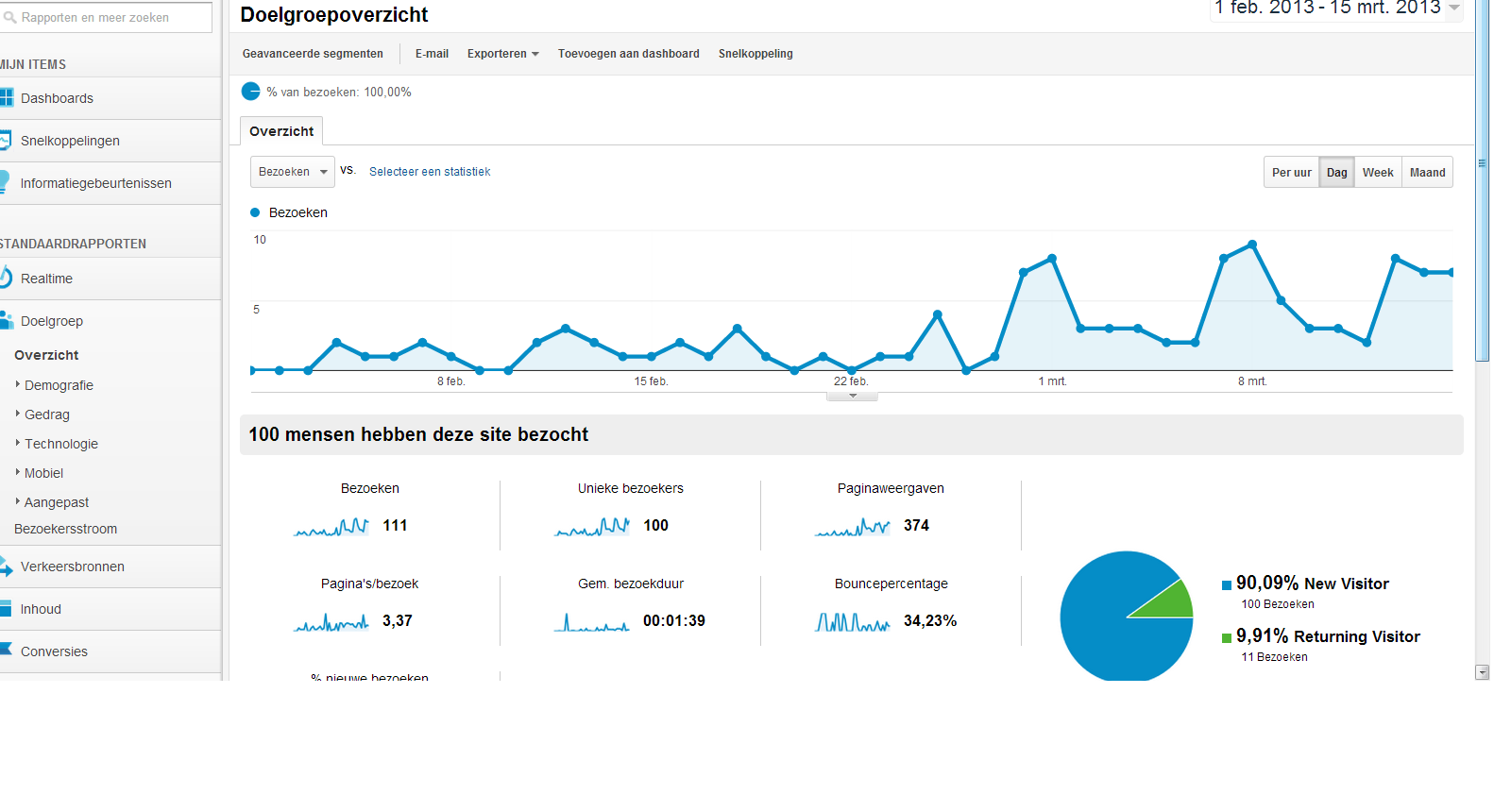Click the graph collapse handle arrow
This screenshot has width=1511, height=812.
coord(852,397)
